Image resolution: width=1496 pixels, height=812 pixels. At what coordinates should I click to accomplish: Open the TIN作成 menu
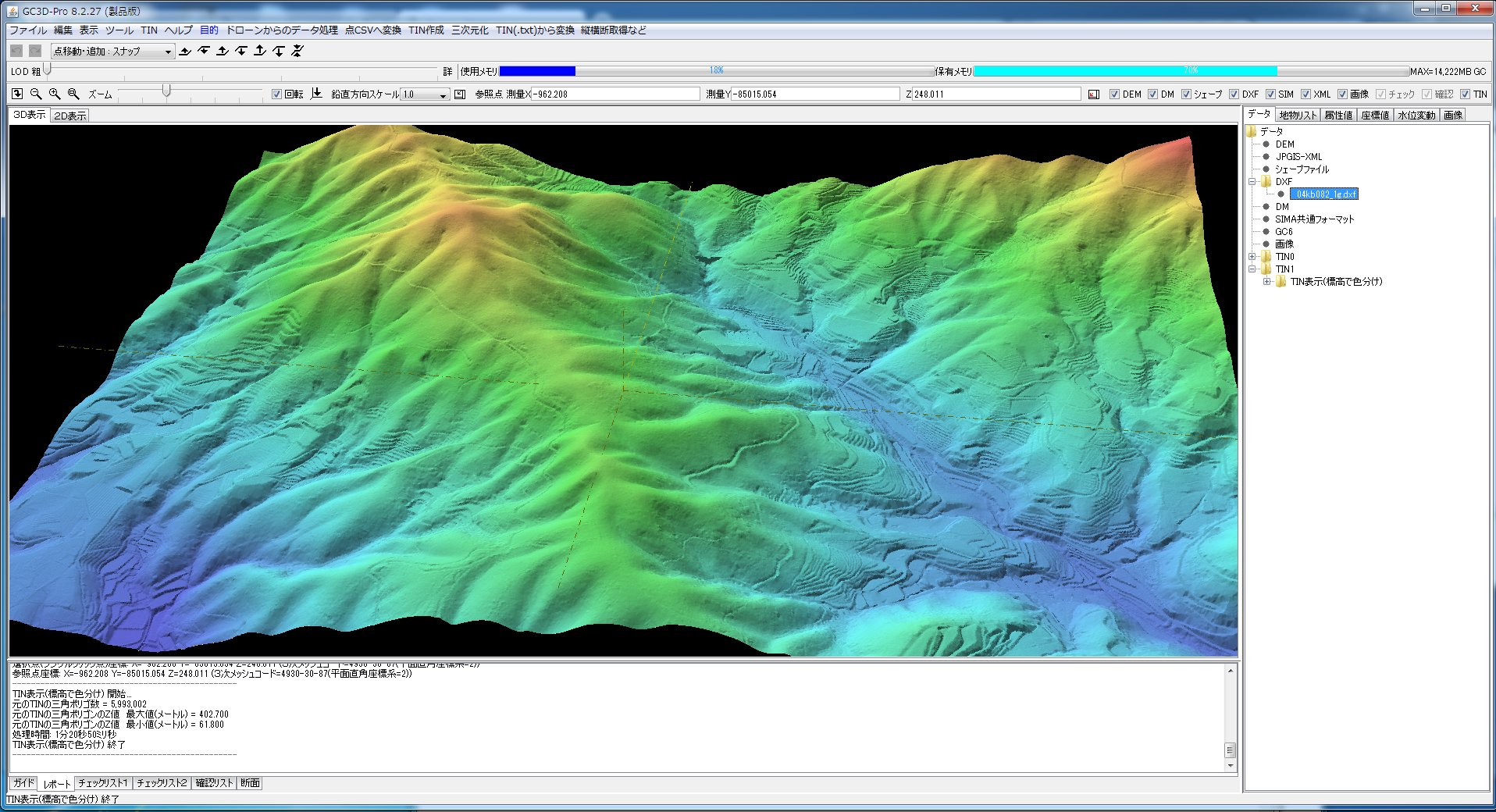click(426, 30)
